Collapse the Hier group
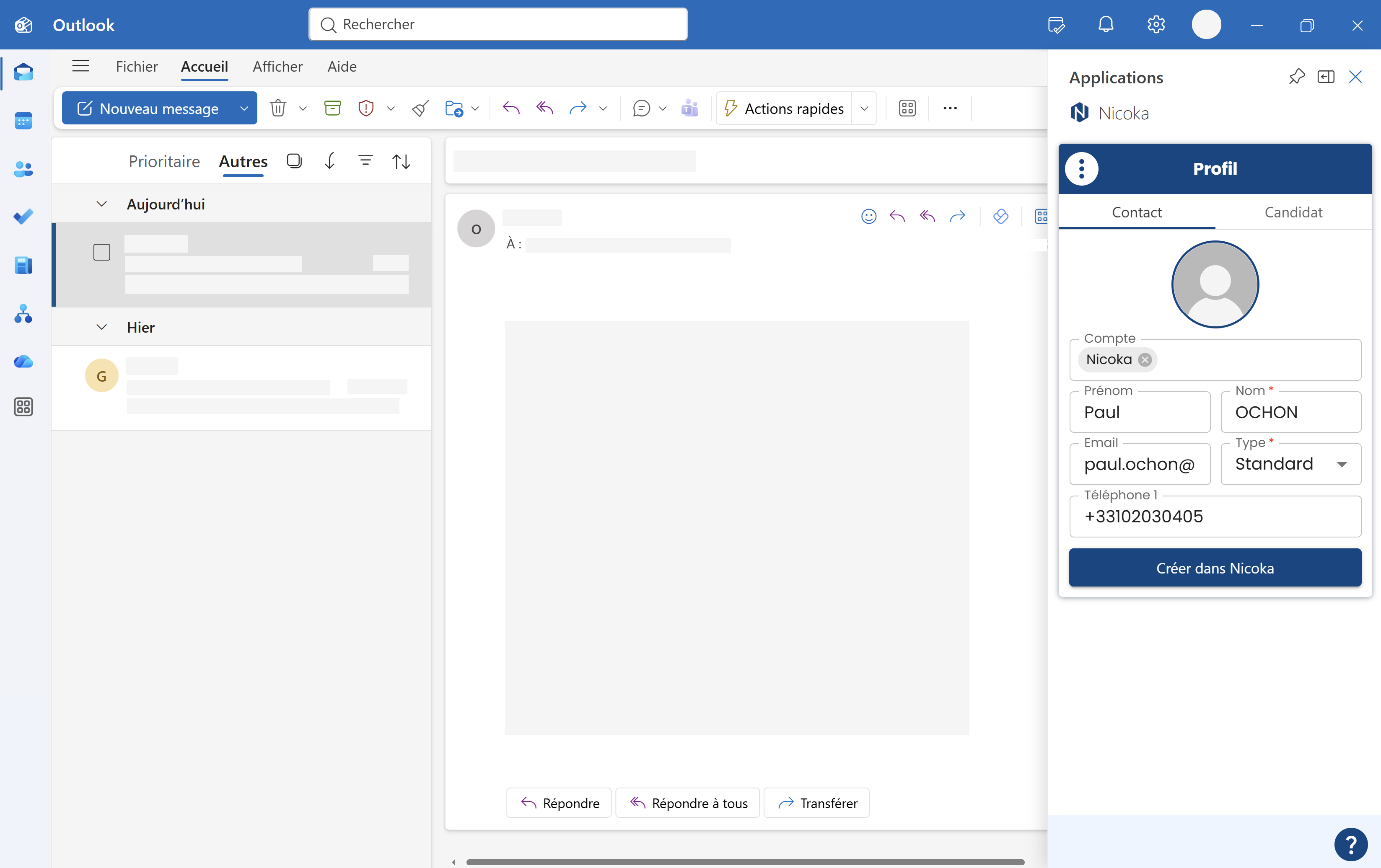Screen dimensions: 1381x868 [101, 327]
